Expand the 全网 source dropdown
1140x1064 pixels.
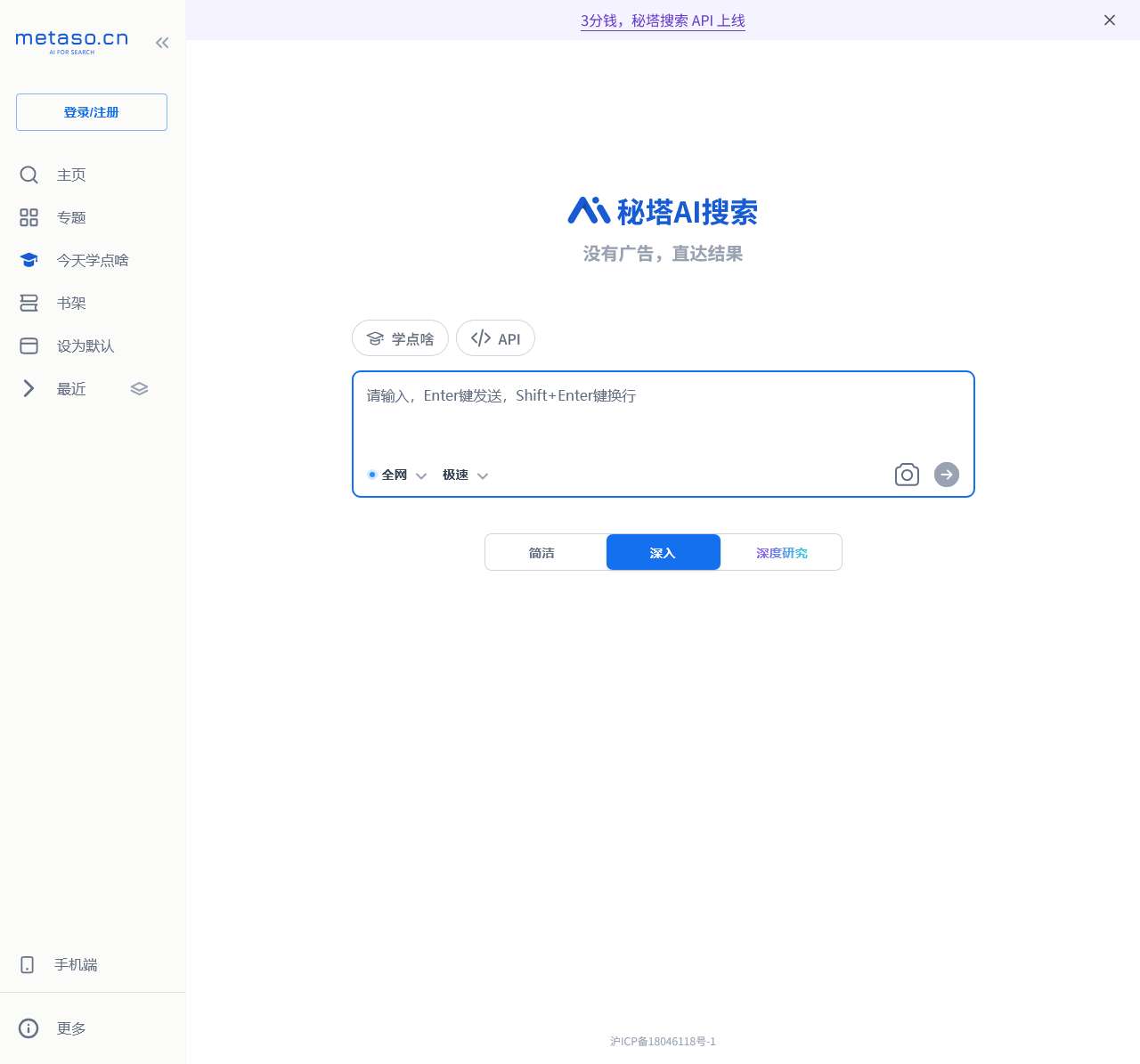tap(421, 476)
